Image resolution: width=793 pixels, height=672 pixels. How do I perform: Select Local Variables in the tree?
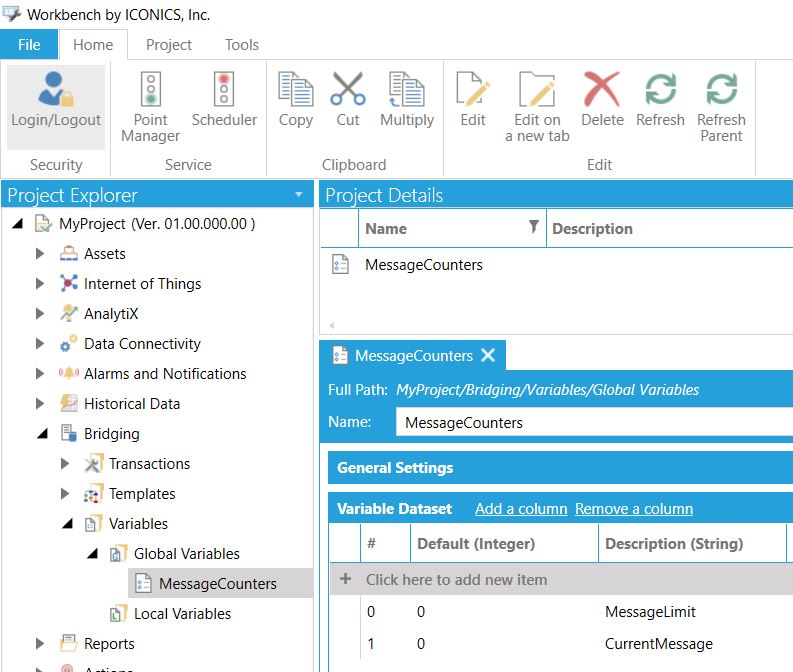click(182, 613)
